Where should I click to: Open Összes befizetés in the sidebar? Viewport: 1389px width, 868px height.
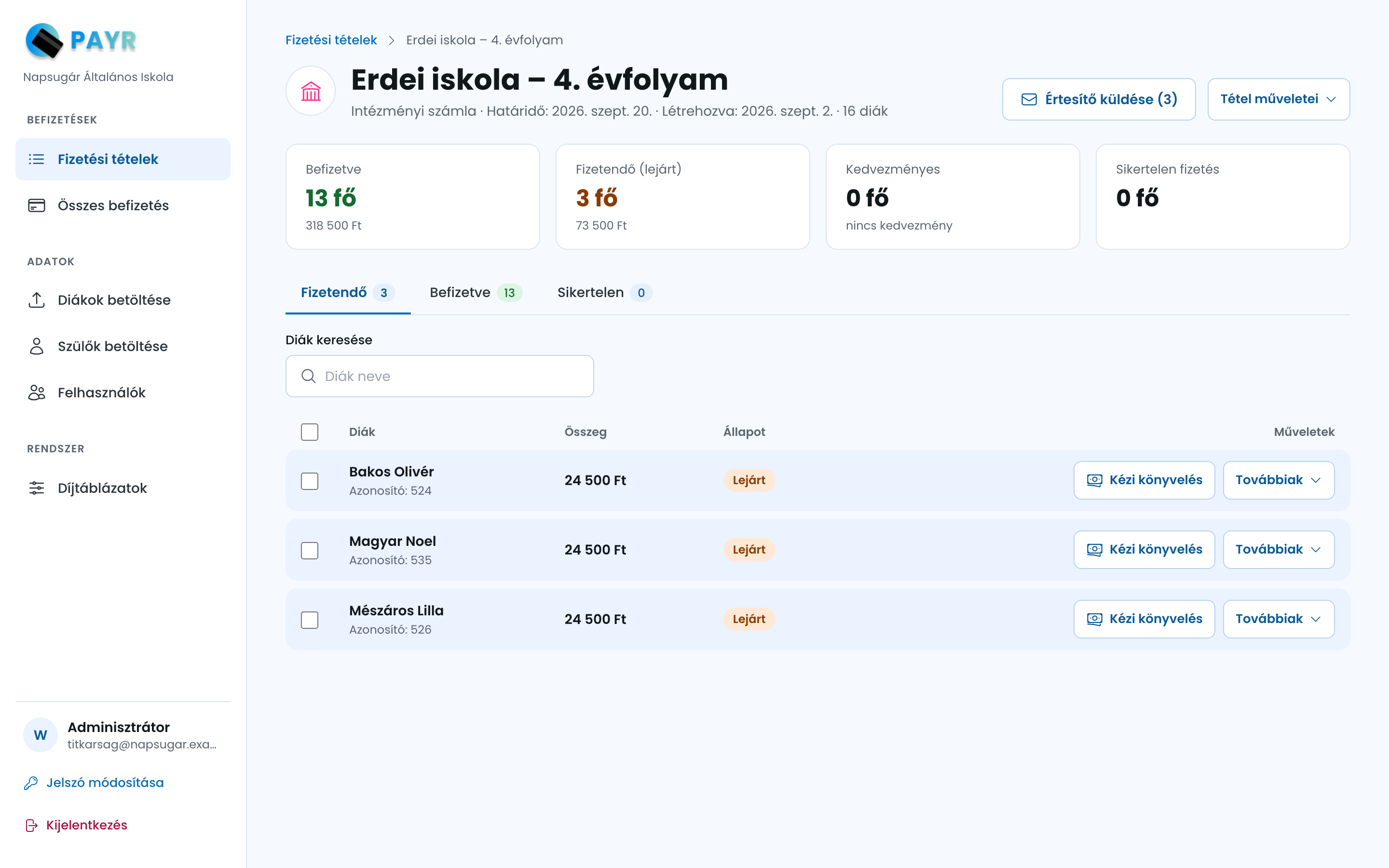(x=123, y=205)
